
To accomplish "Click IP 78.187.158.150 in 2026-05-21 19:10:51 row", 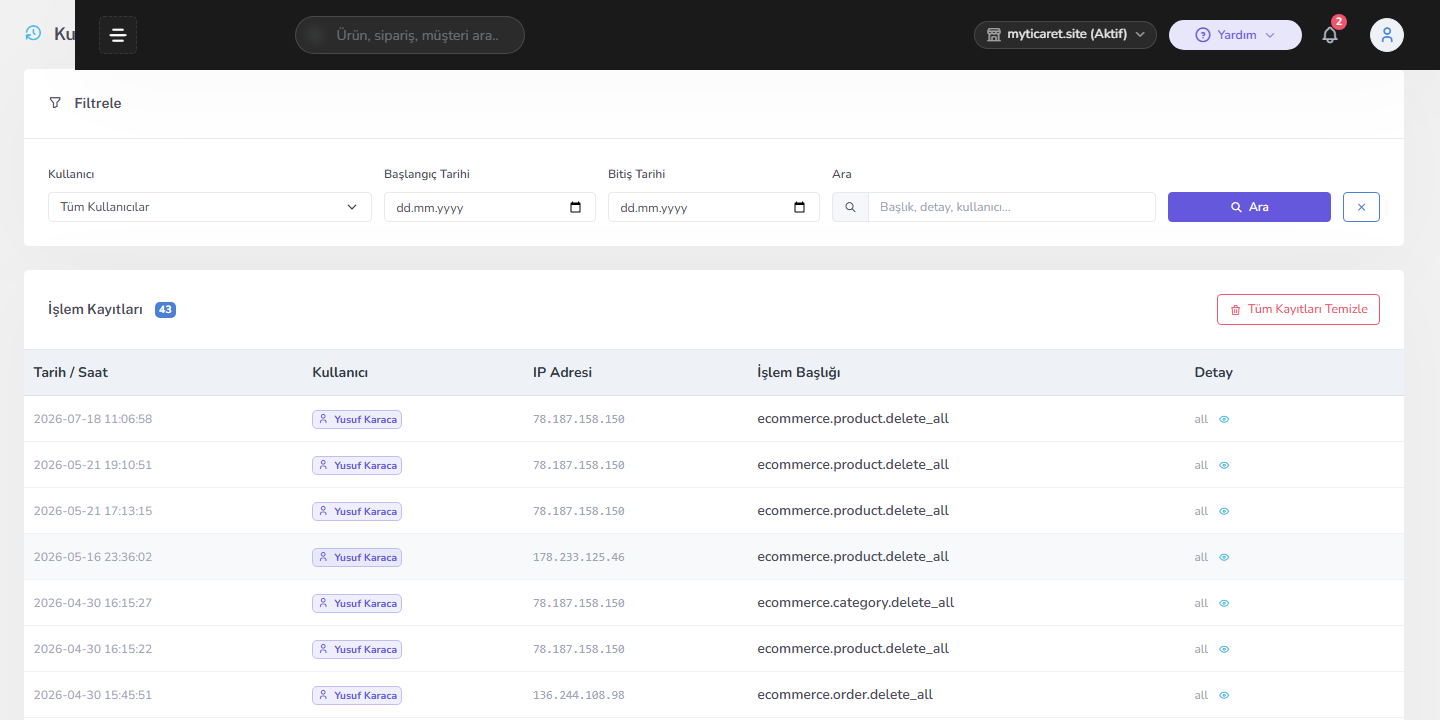I will tap(579, 465).
